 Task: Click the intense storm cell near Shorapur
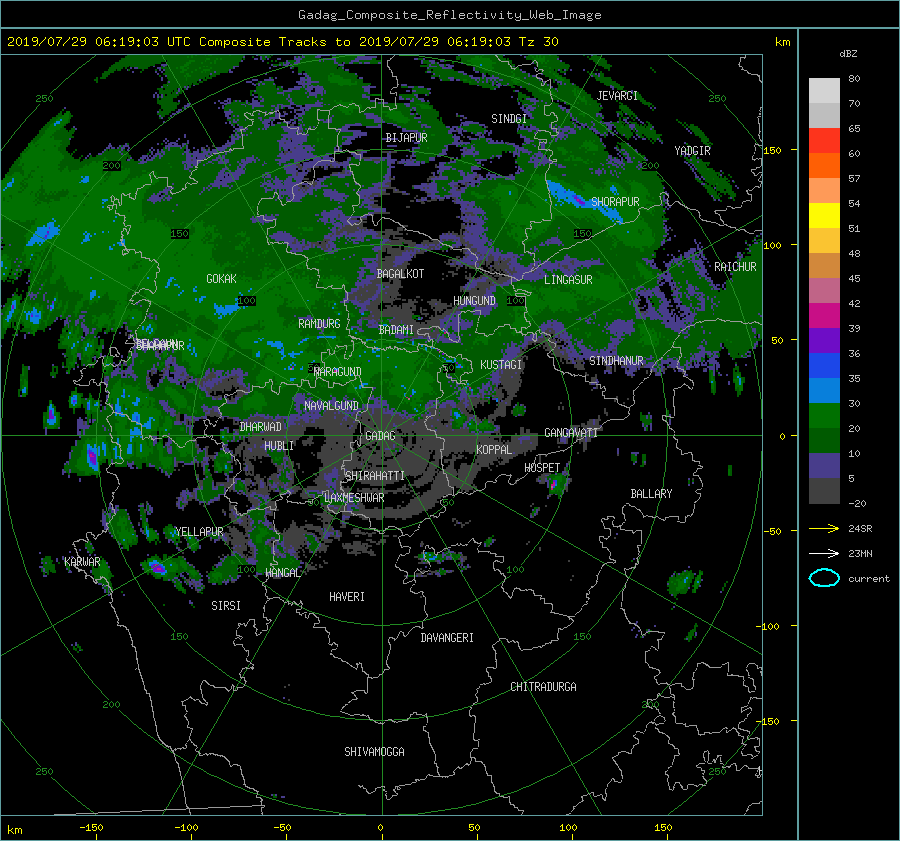pos(584,202)
